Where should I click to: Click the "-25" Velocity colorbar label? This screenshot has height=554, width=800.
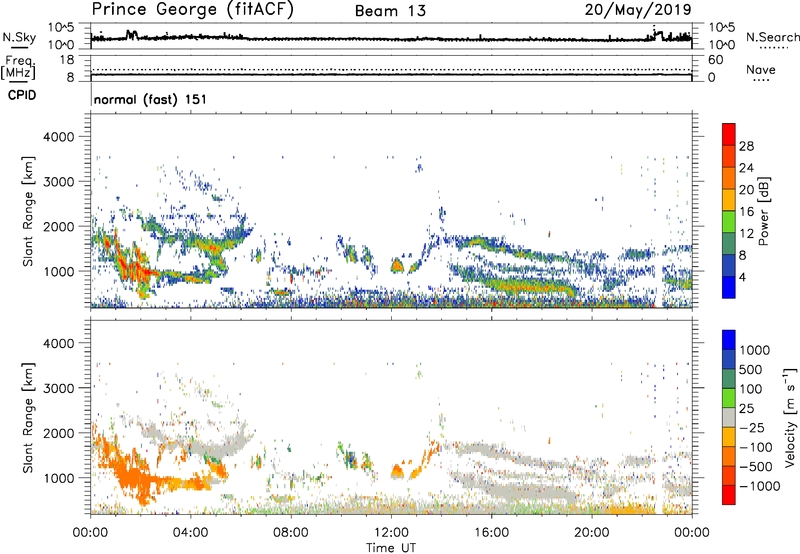pos(753,428)
